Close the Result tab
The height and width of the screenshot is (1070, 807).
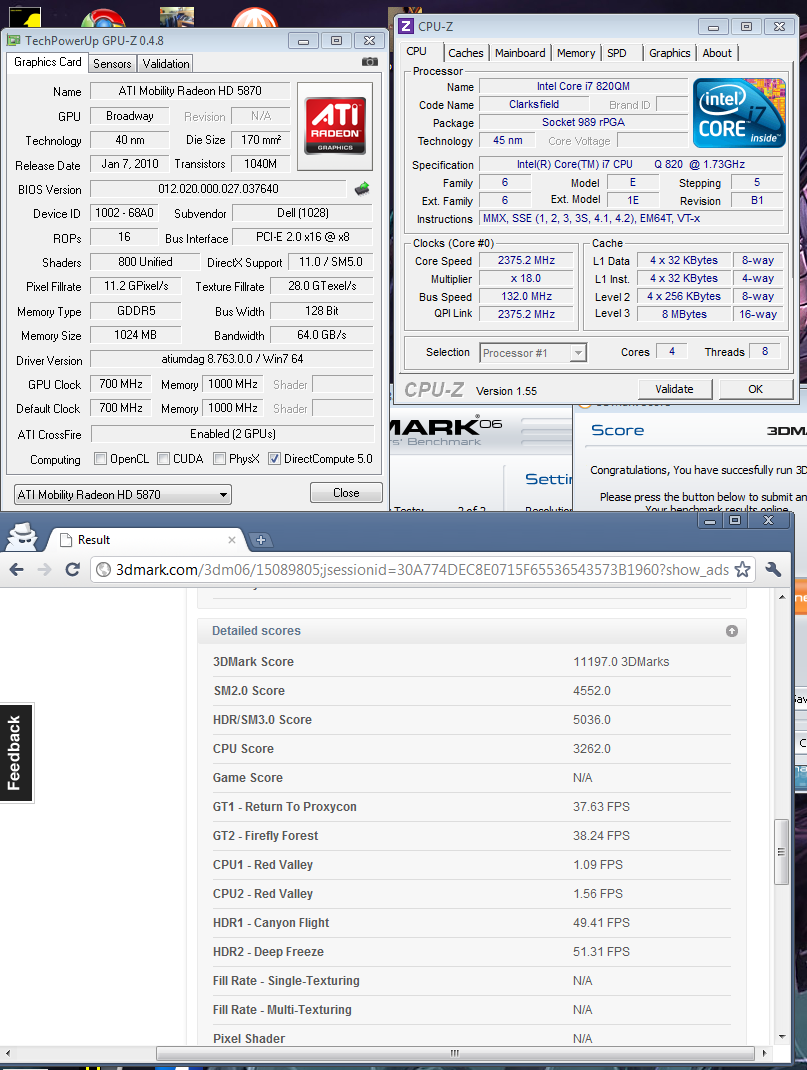[x=232, y=540]
